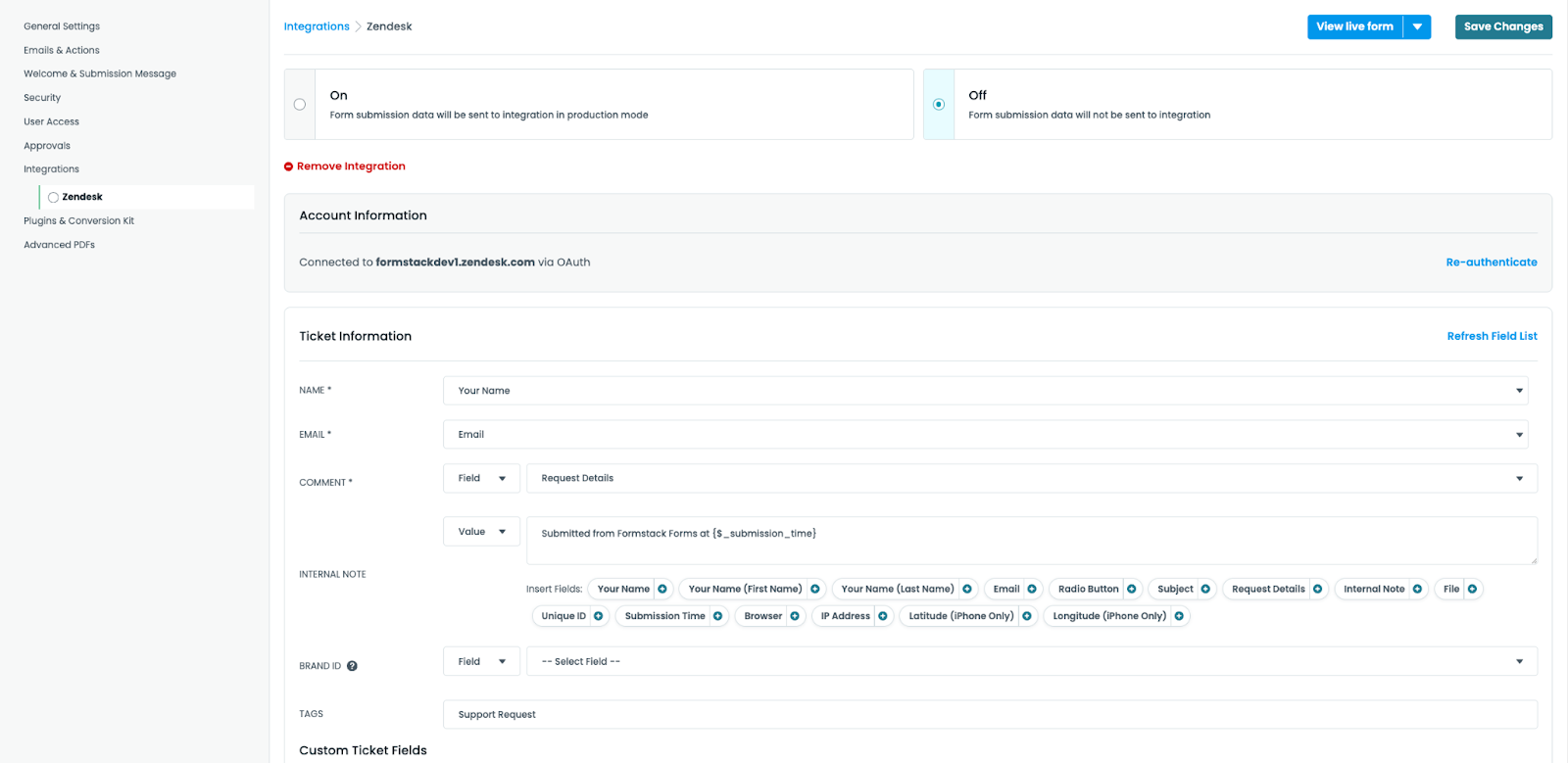The width and height of the screenshot is (1568, 763).
Task: Expand the Comment type Field dropdown
Action: click(481, 479)
